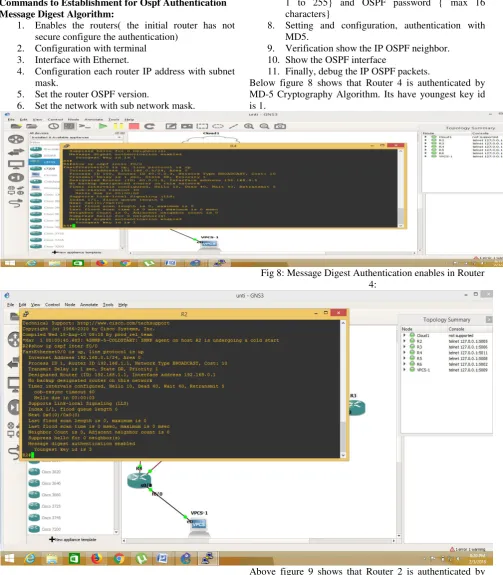Open Annotate menu in lower GNS3 window
The image size is (503, 575).
click(89, 305)
